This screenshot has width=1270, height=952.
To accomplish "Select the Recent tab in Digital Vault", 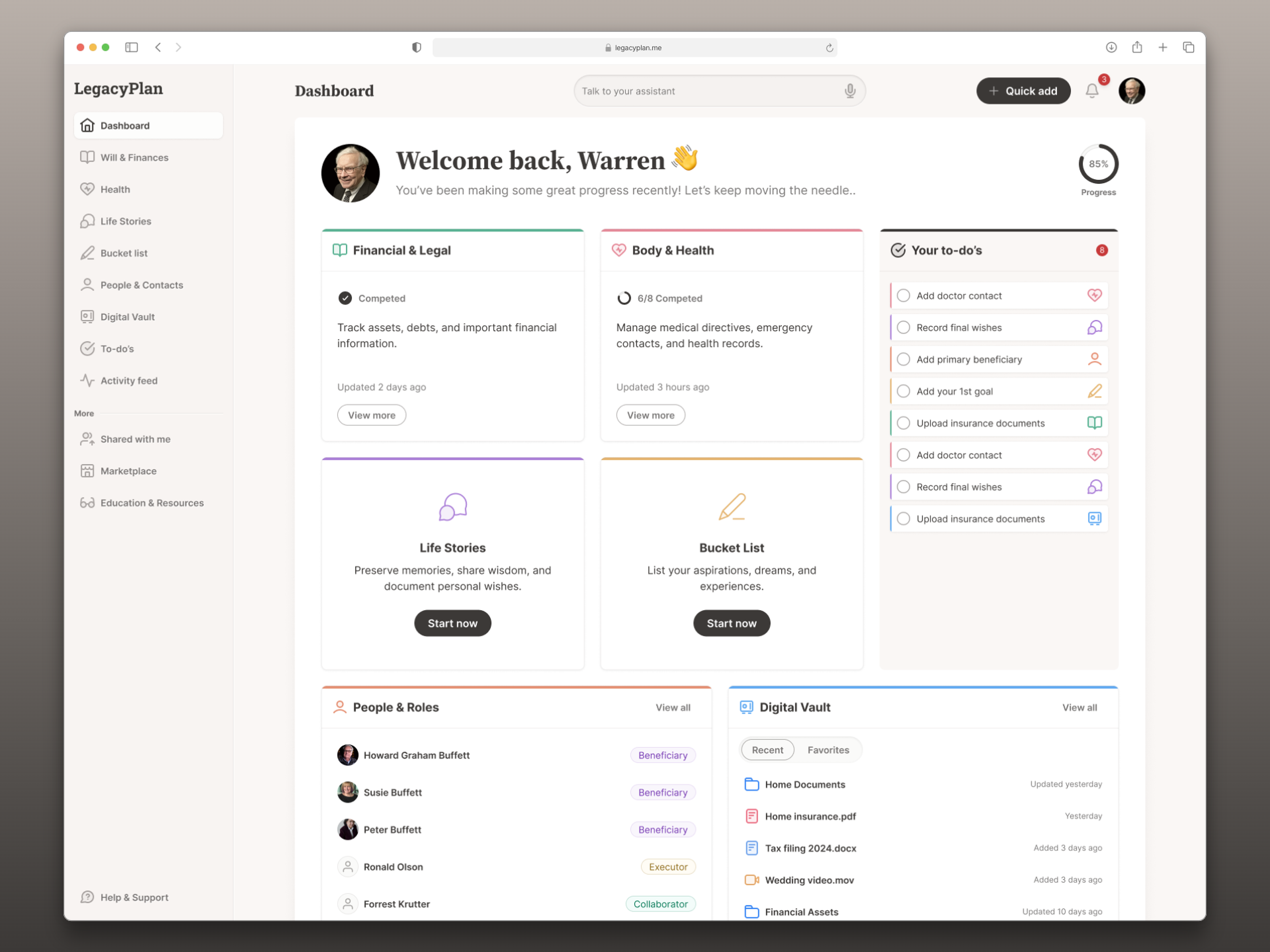I will tap(767, 750).
